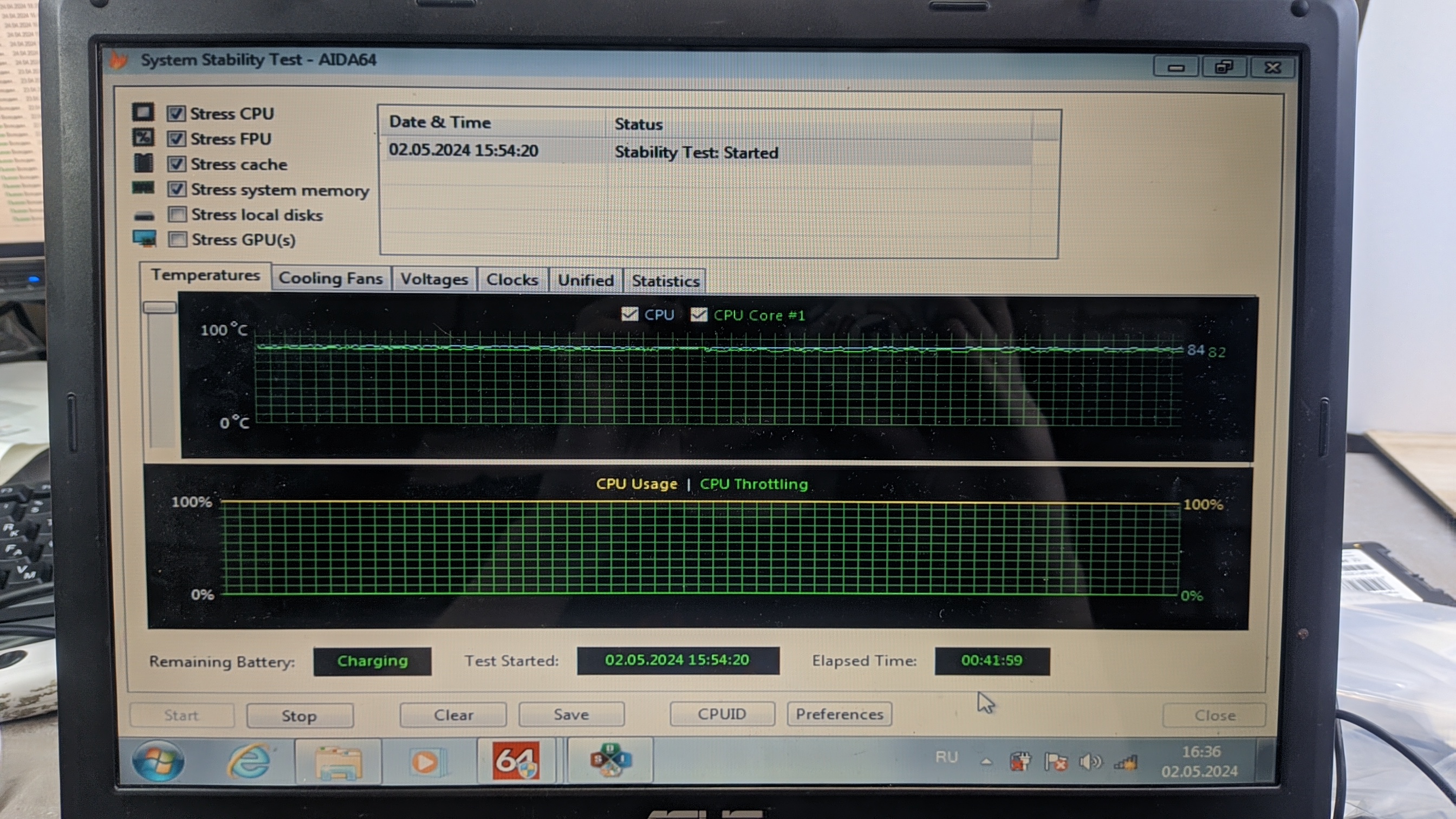
Task: Click the Elapsed Time value 00:41:59
Action: click(x=992, y=661)
